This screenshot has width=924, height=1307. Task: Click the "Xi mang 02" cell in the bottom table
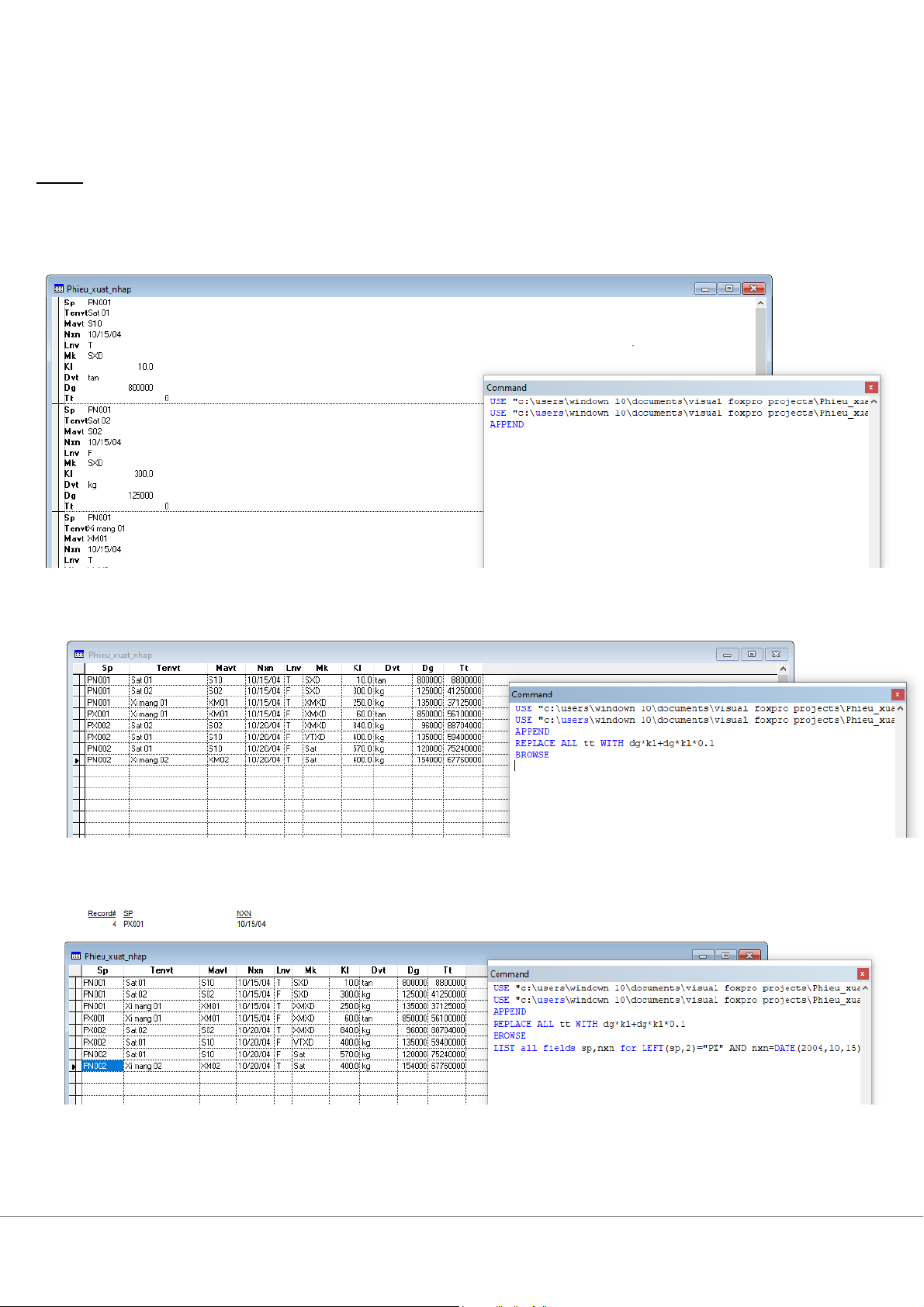[144, 1067]
